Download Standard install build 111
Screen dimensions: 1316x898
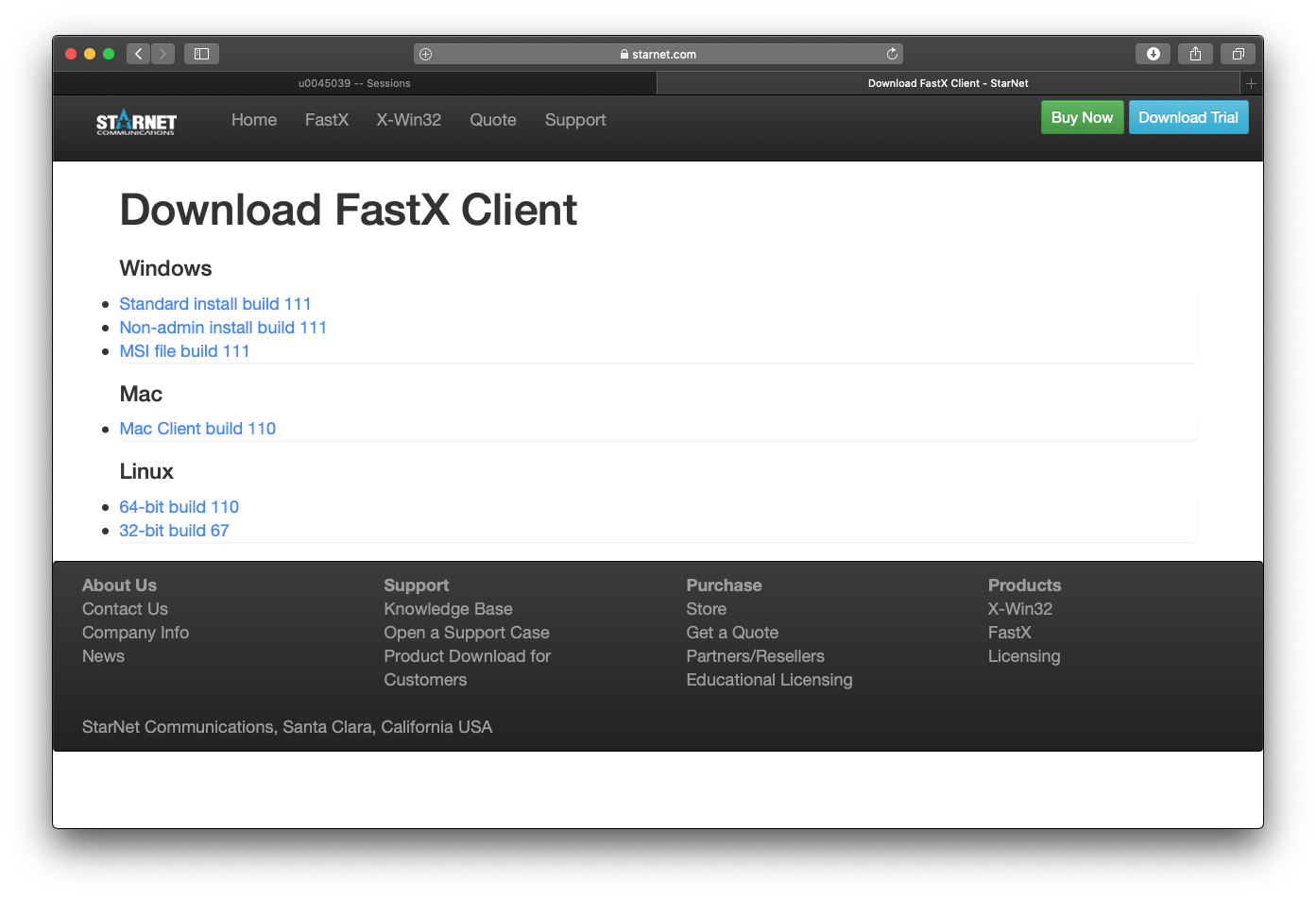point(215,304)
